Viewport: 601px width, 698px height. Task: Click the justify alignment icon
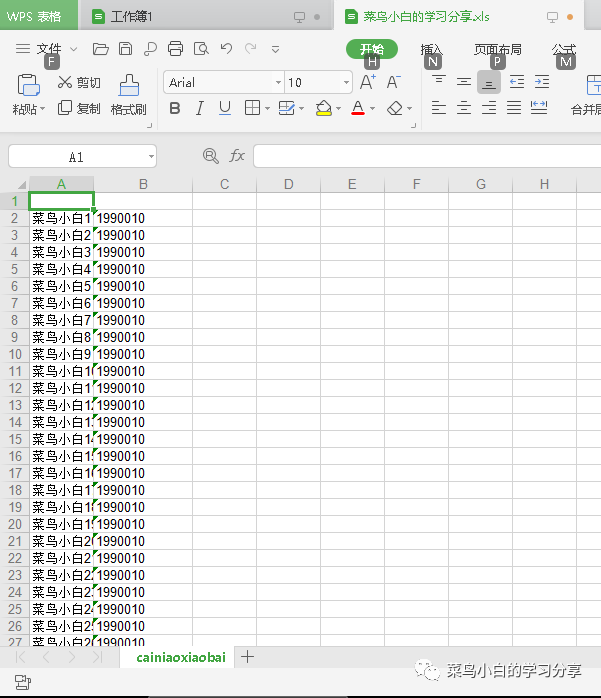514,108
